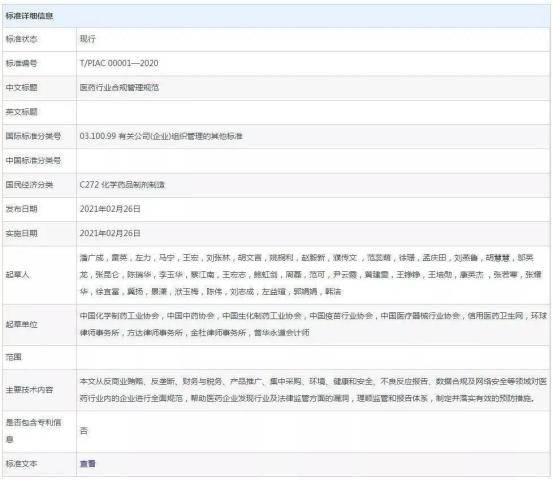Click the empty 范围 value cell

[313, 357]
